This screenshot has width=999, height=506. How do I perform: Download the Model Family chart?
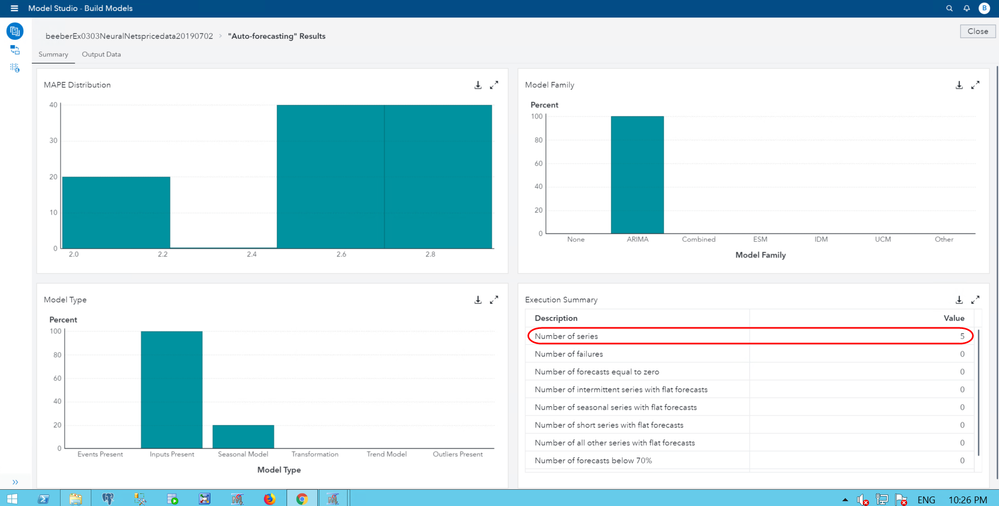click(959, 85)
